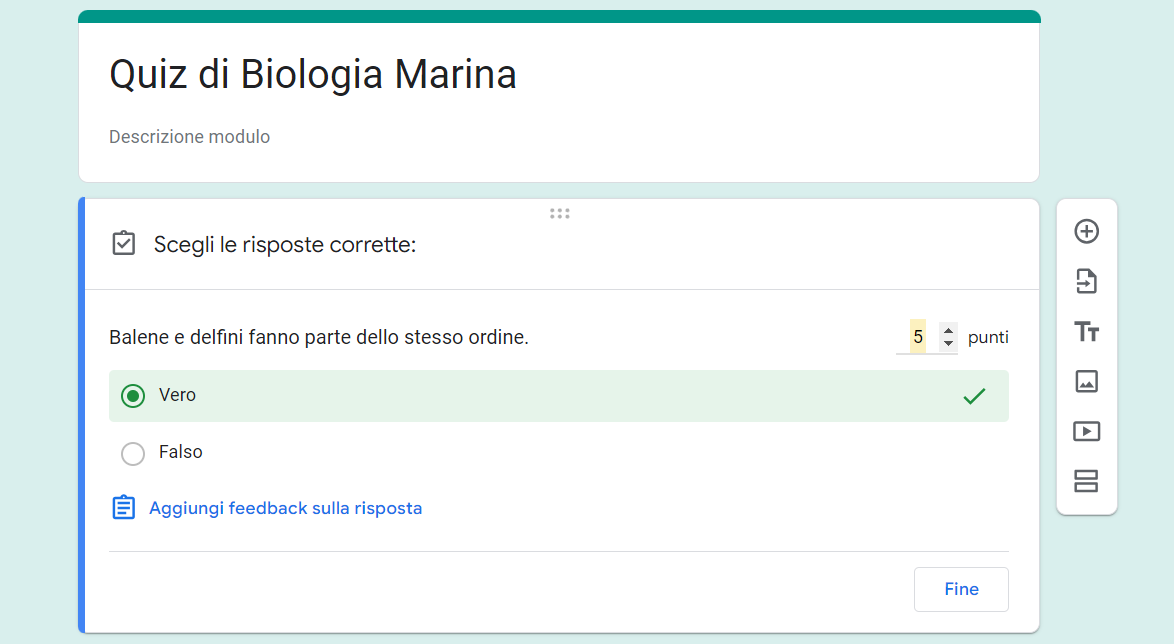Click the Quiz di Biologia Marina title
Image resolution: width=1174 pixels, height=644 pixels.
(x=313, y=75)
